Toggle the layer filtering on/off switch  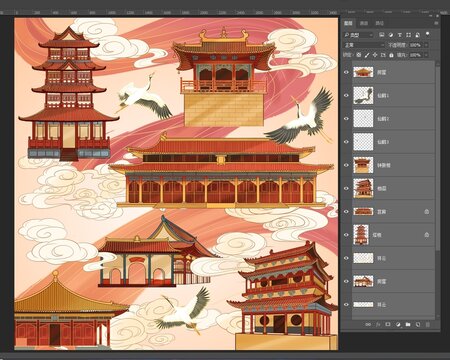point(427,34)
